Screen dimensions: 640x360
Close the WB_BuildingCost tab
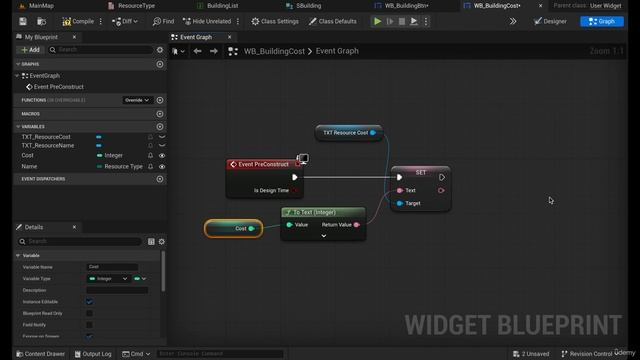540,6
